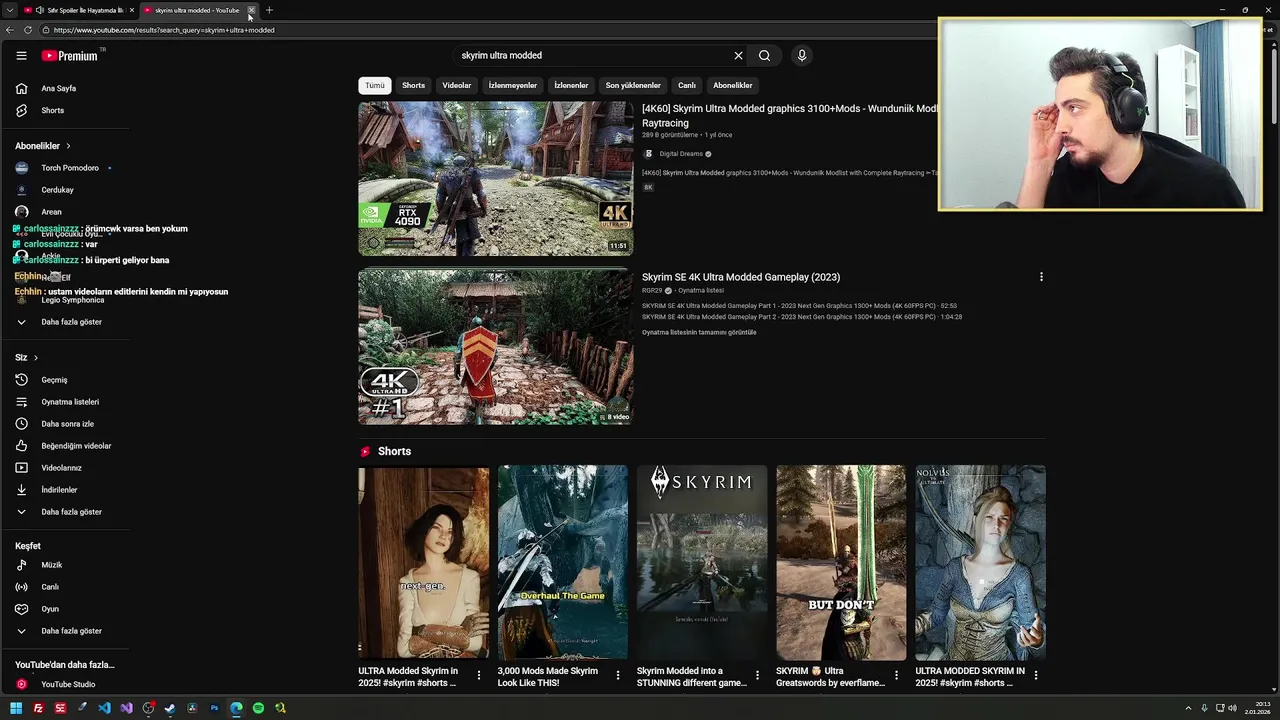Viewport: 1280px width, 720px height.
Task: Open Visual Studio Code from the taskbar
Action: click(x=104, y=708)
